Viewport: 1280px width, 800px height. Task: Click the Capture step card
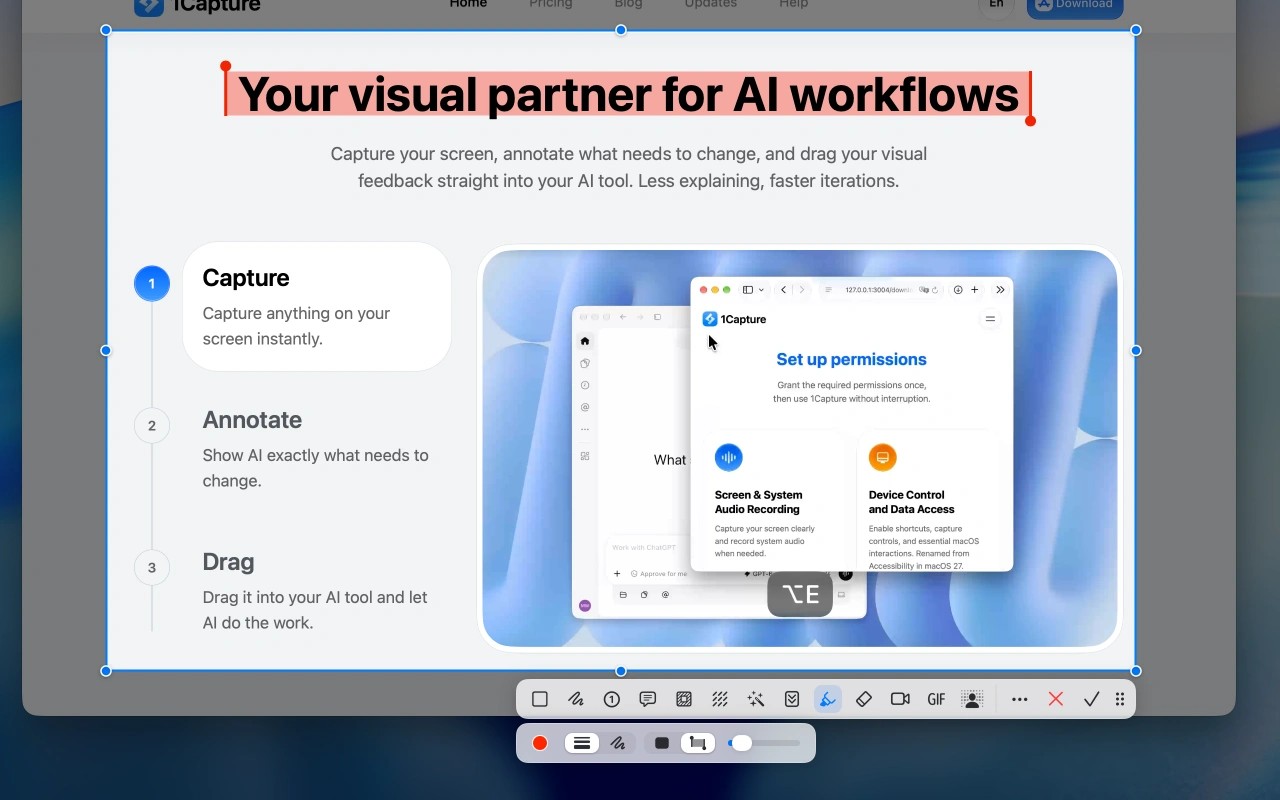pyautogui.click(x=317, y=306)
